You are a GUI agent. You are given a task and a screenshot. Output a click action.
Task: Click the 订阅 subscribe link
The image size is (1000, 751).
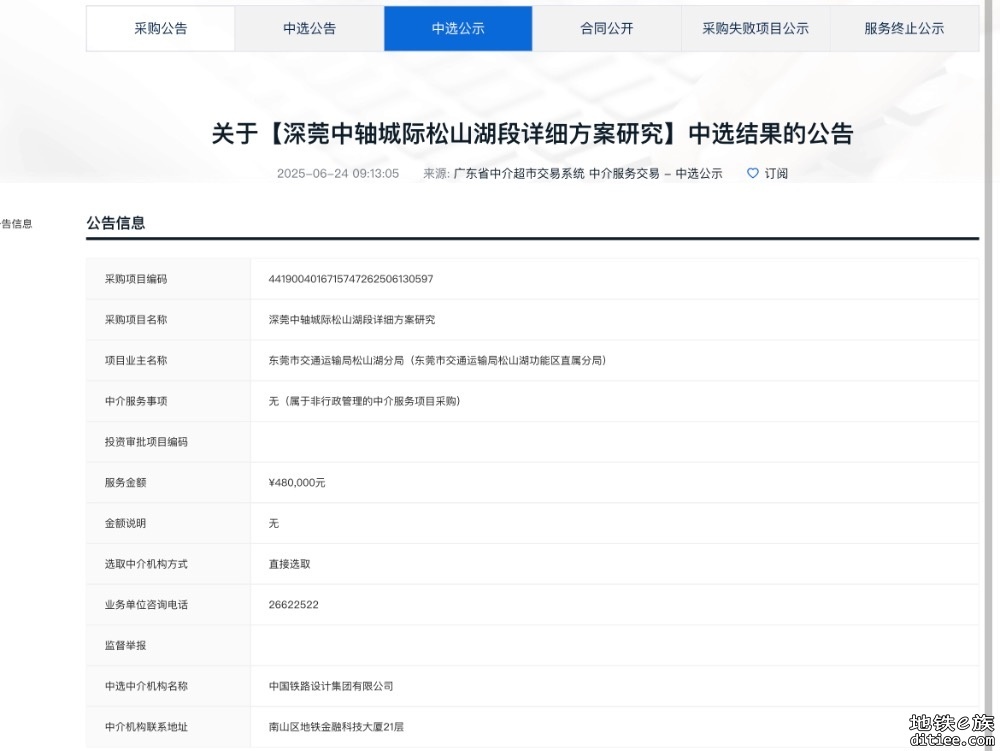tap(776, 173)
